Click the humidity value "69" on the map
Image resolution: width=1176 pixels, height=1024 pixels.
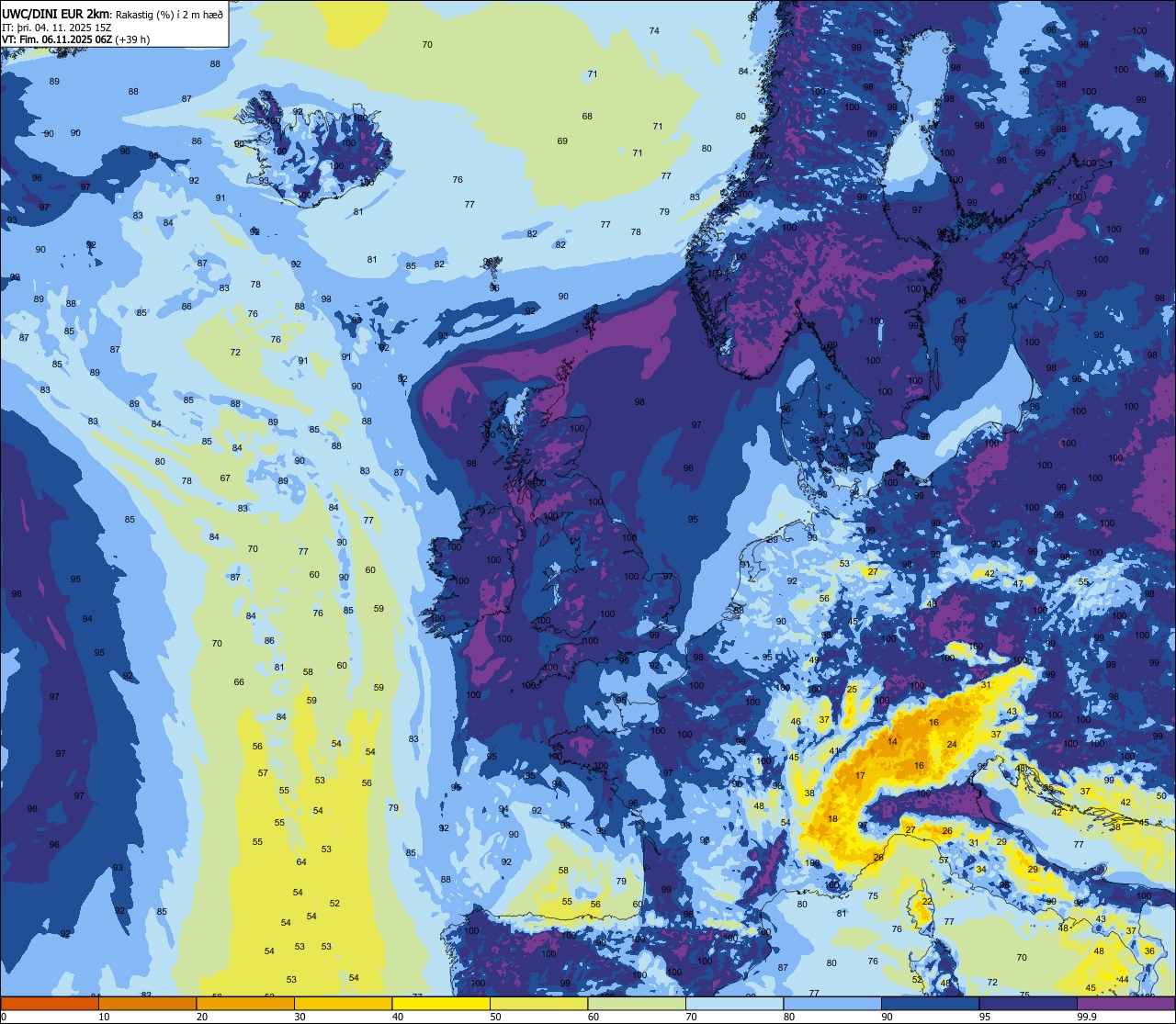(x=562, y=141)
